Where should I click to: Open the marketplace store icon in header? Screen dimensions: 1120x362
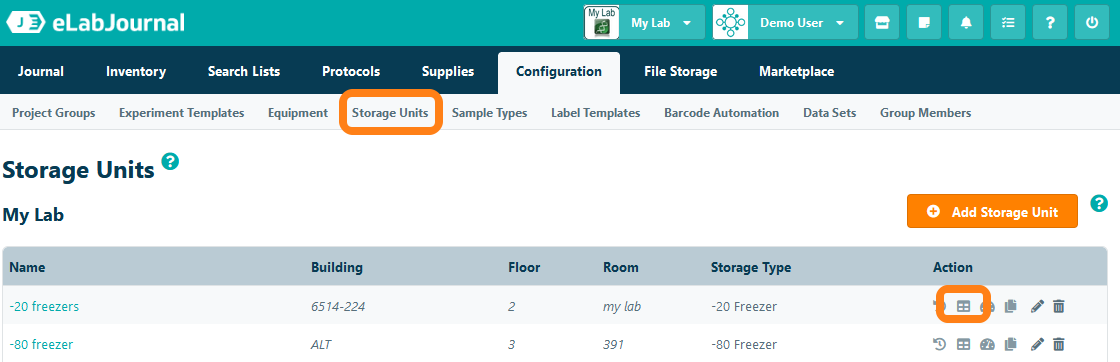[x=882, y=23]
